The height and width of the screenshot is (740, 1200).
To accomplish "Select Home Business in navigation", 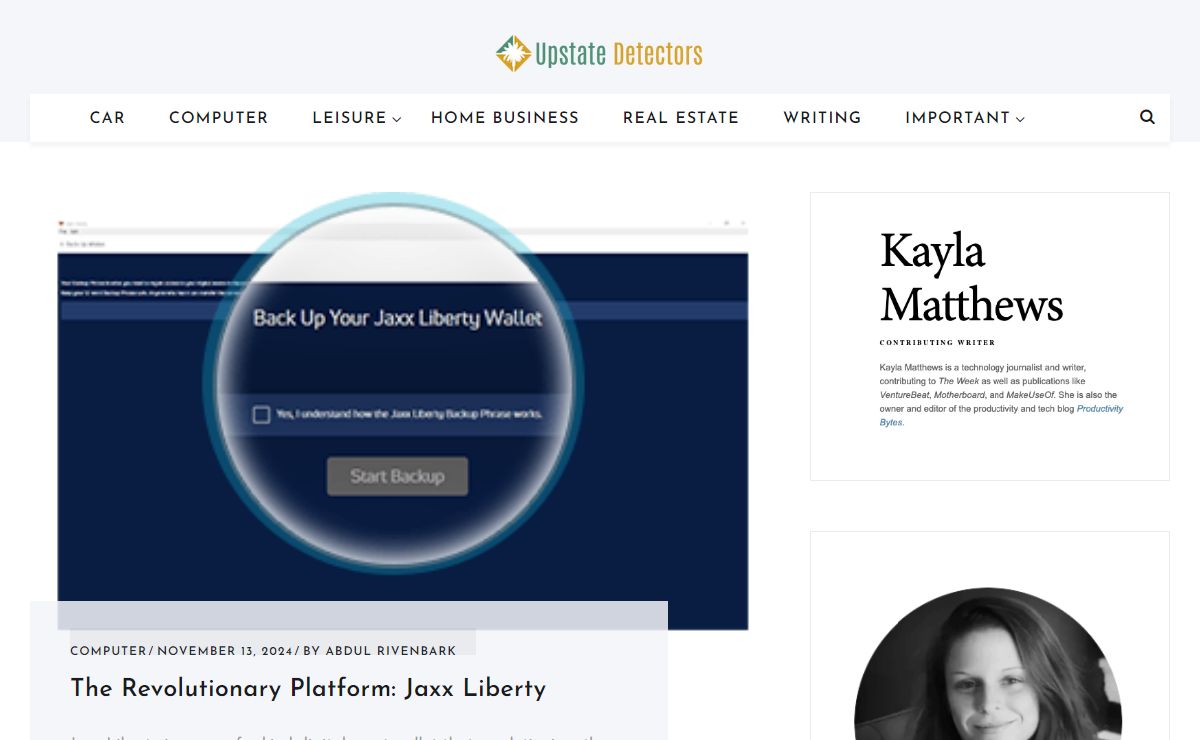I will coord(504,118).
